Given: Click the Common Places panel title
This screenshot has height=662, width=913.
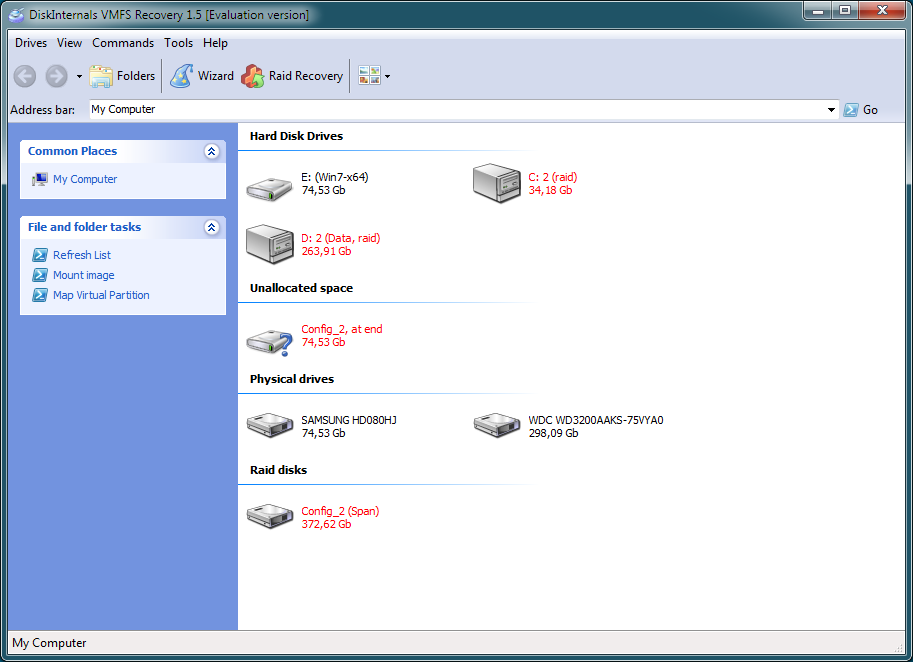Looking at the screenshot, I should [x=72, y=151].
